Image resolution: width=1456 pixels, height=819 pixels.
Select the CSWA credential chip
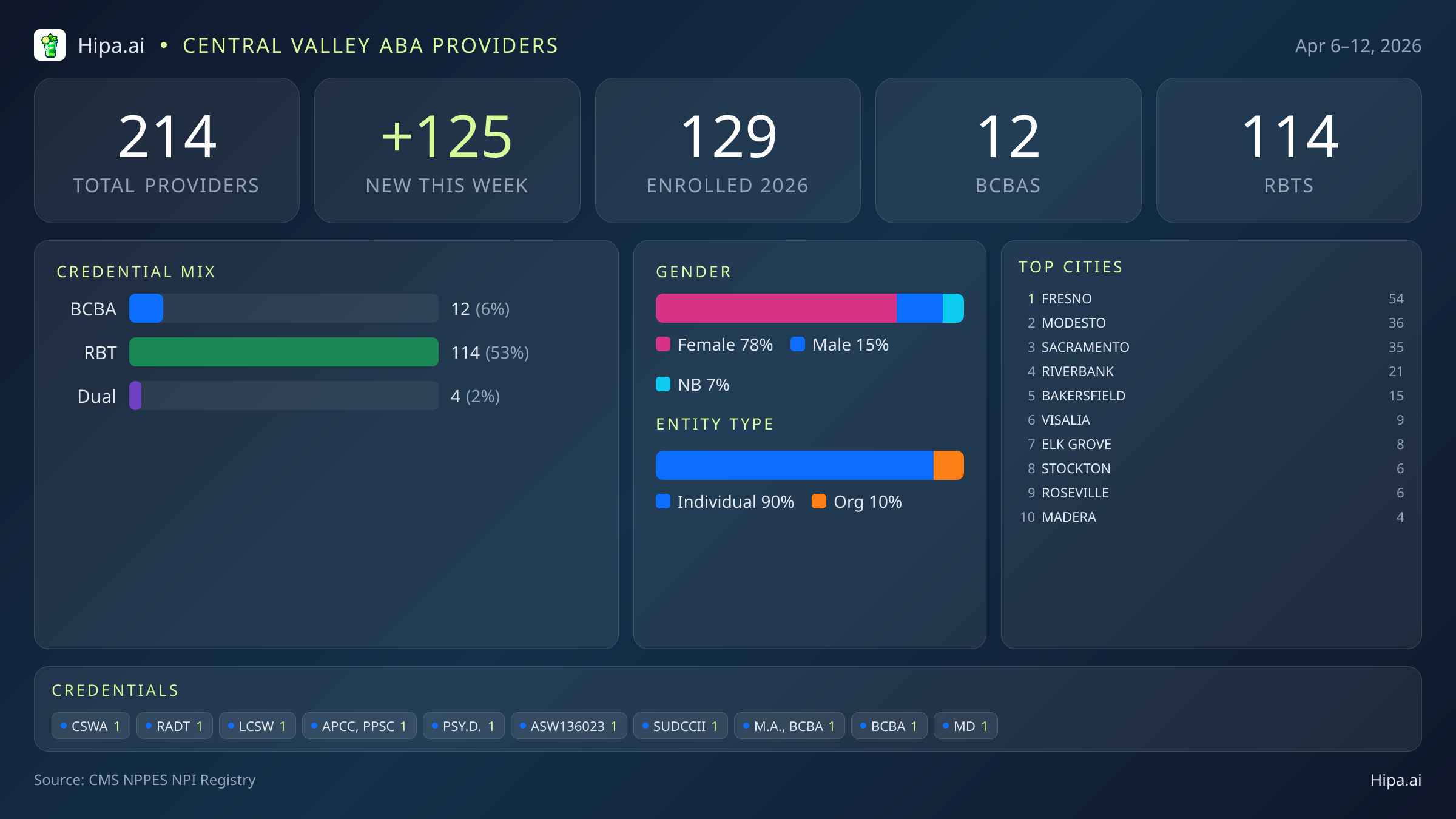click(90, 726)
